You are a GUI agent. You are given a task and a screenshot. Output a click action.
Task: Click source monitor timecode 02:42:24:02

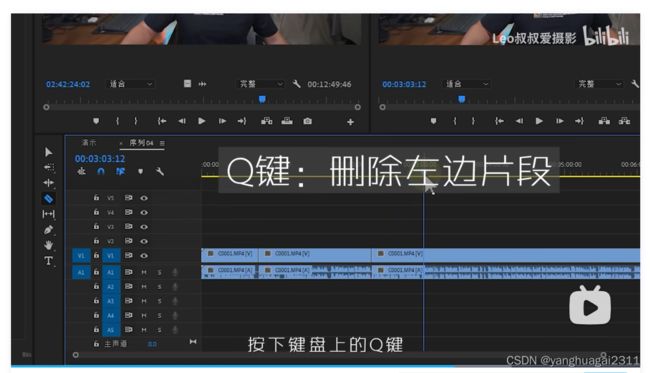pyautogui.click(x=68, y=84)
